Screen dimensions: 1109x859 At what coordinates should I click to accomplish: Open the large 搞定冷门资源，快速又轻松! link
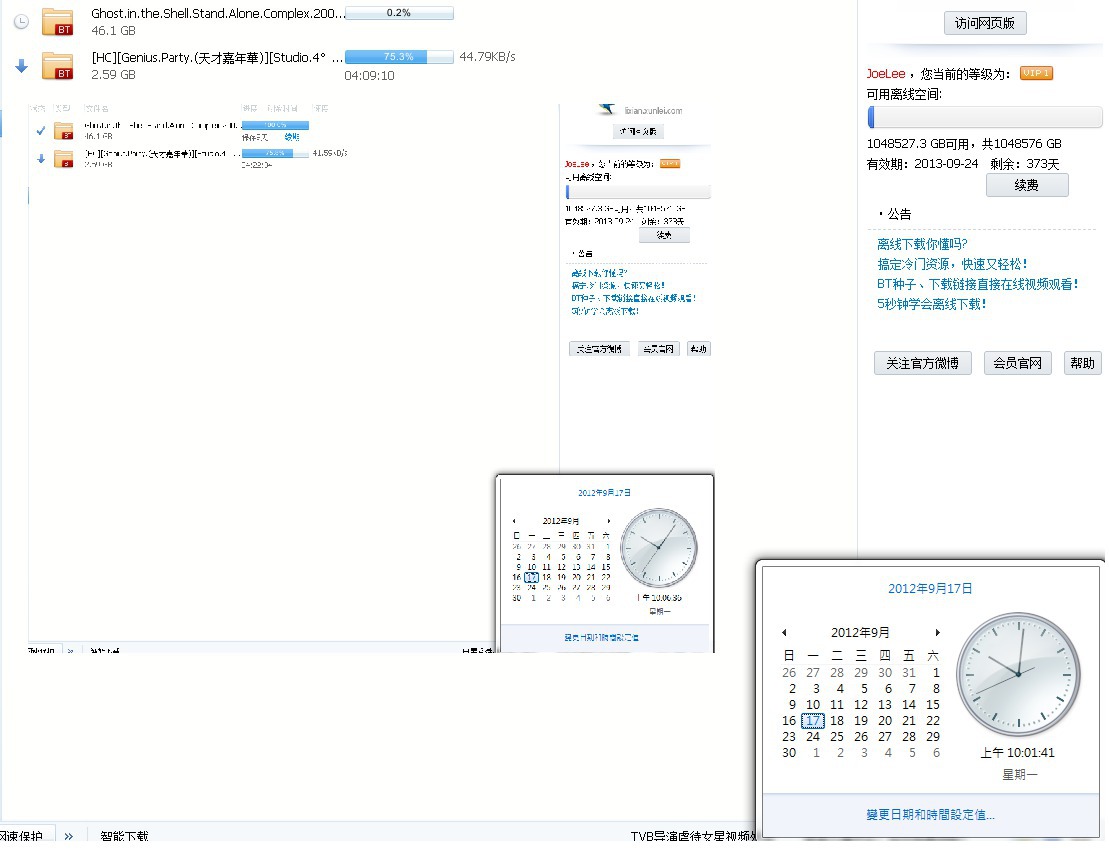[x=952, y=264]
